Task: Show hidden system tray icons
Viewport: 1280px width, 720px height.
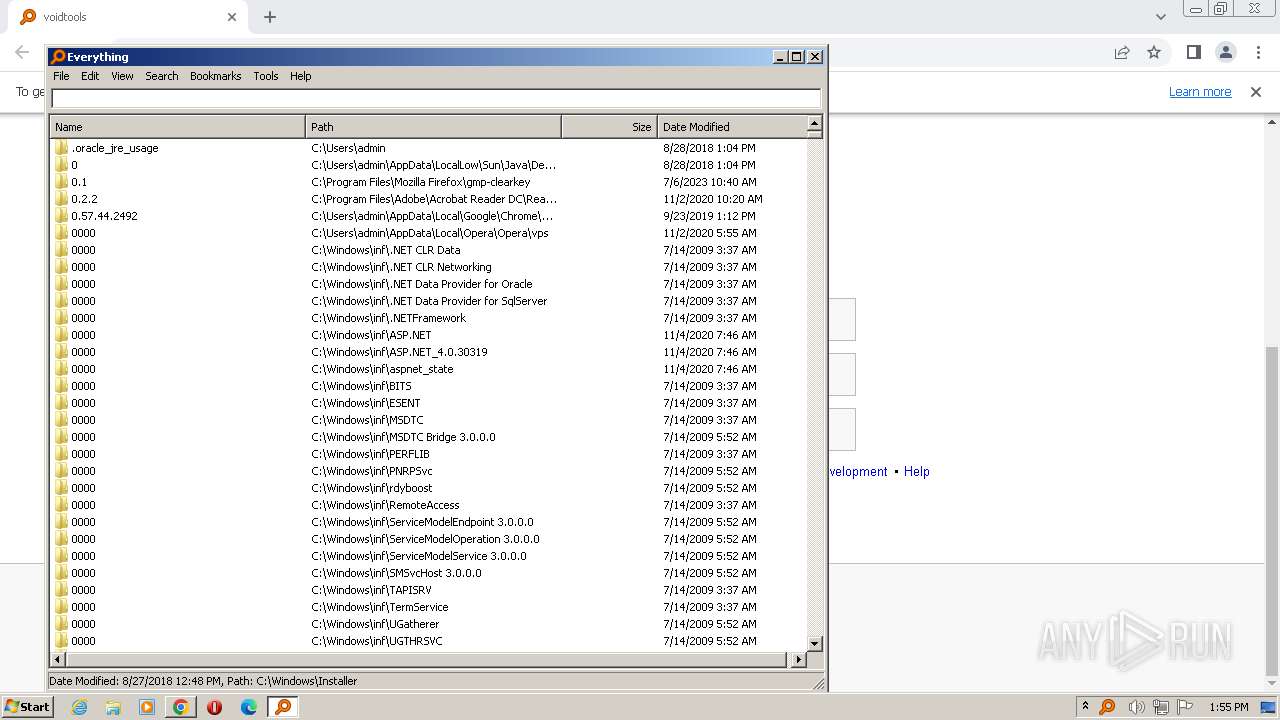Action: coord(1085,707)
